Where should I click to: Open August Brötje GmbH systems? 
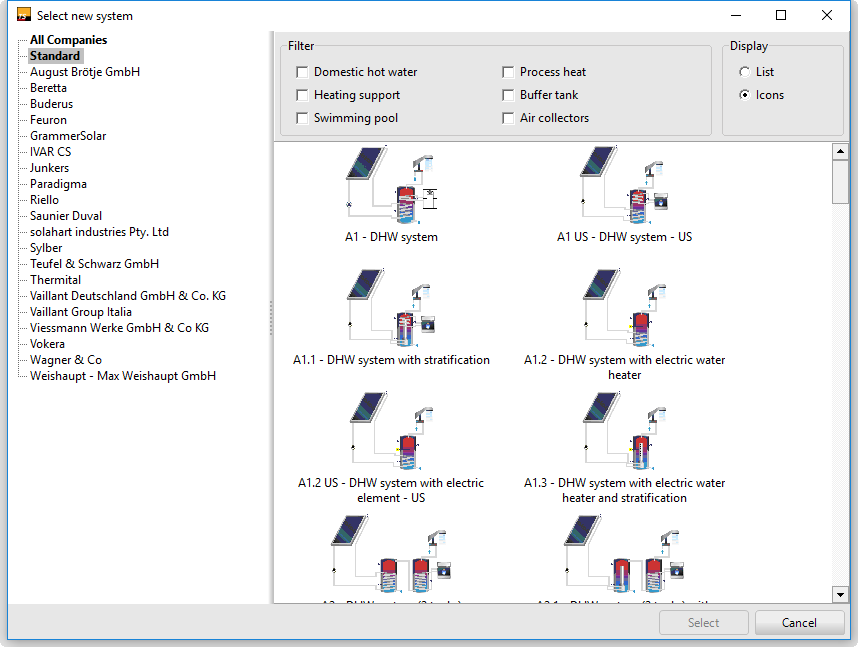click(x=85, y=72)
